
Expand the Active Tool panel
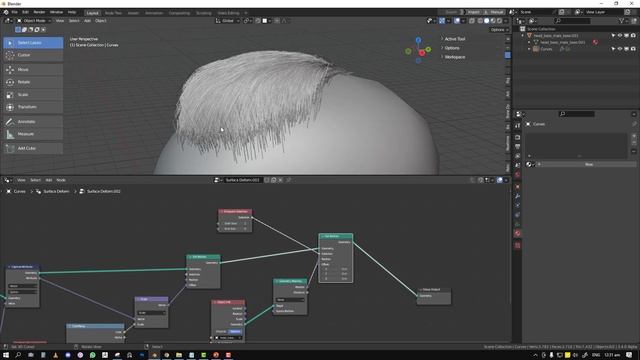pyautogui.click(x=454, y=39)
